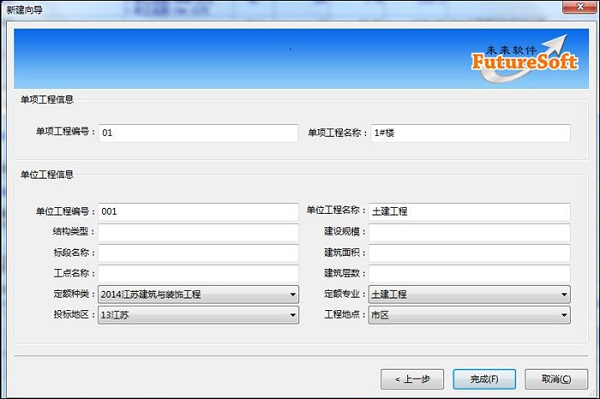The image size is (600, 399).
Task: Focus the 单位工程名称 field
Action: (469, 212)
